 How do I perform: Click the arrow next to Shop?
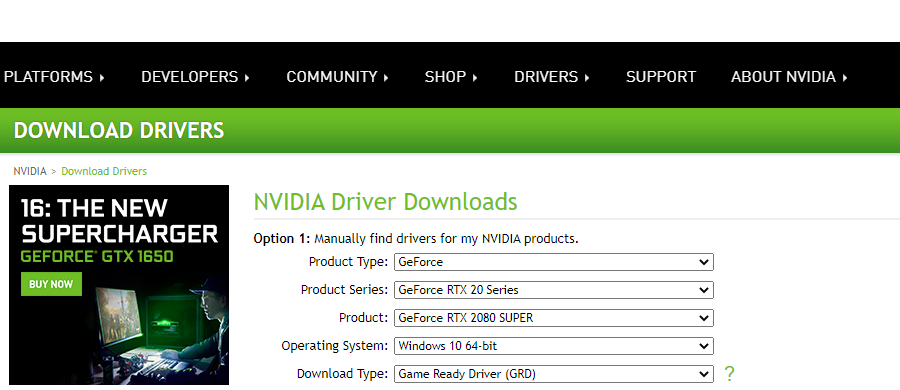(x=475, y=78)
